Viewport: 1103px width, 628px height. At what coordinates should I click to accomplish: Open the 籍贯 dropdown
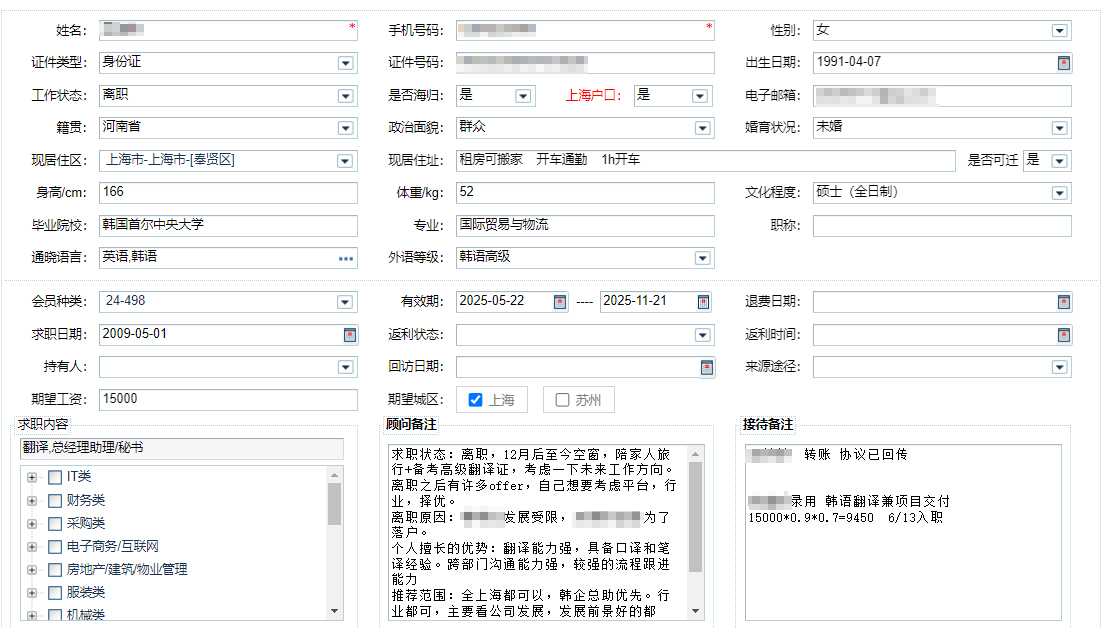[345, 128]
